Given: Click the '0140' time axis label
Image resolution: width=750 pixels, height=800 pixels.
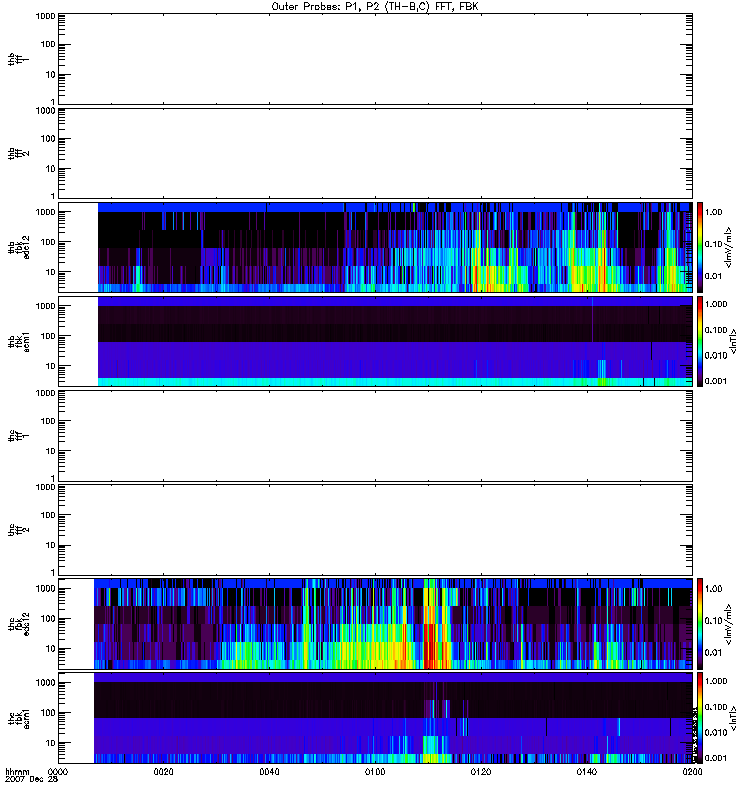Looking at the screenshot, I should click(587, 772).
